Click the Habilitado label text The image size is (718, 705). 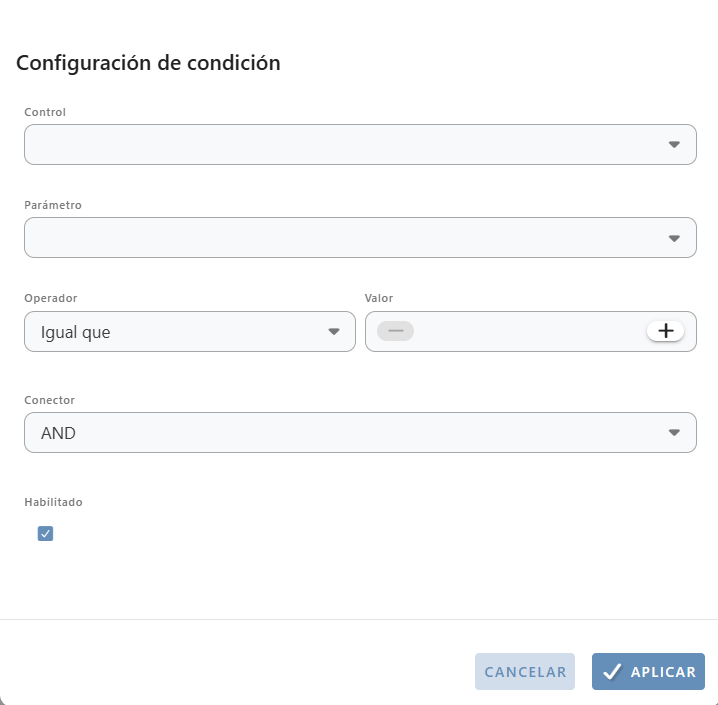pyautogui.click(x=54, y=502)
